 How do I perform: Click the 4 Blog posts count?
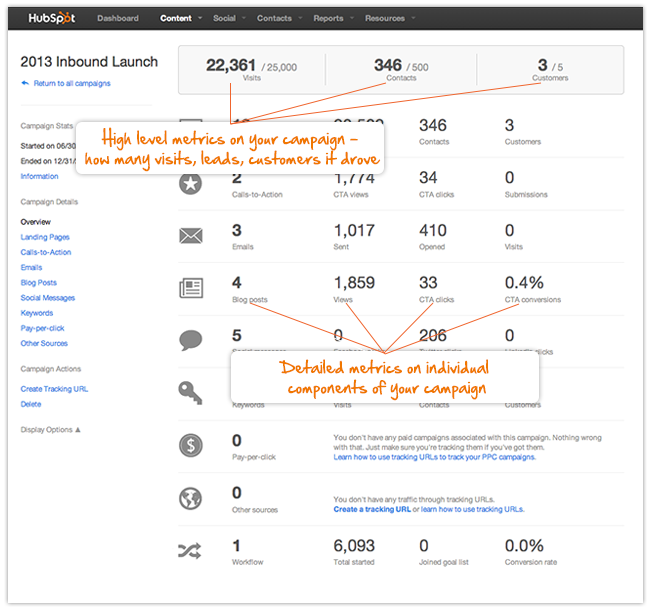tap(237, 283)
